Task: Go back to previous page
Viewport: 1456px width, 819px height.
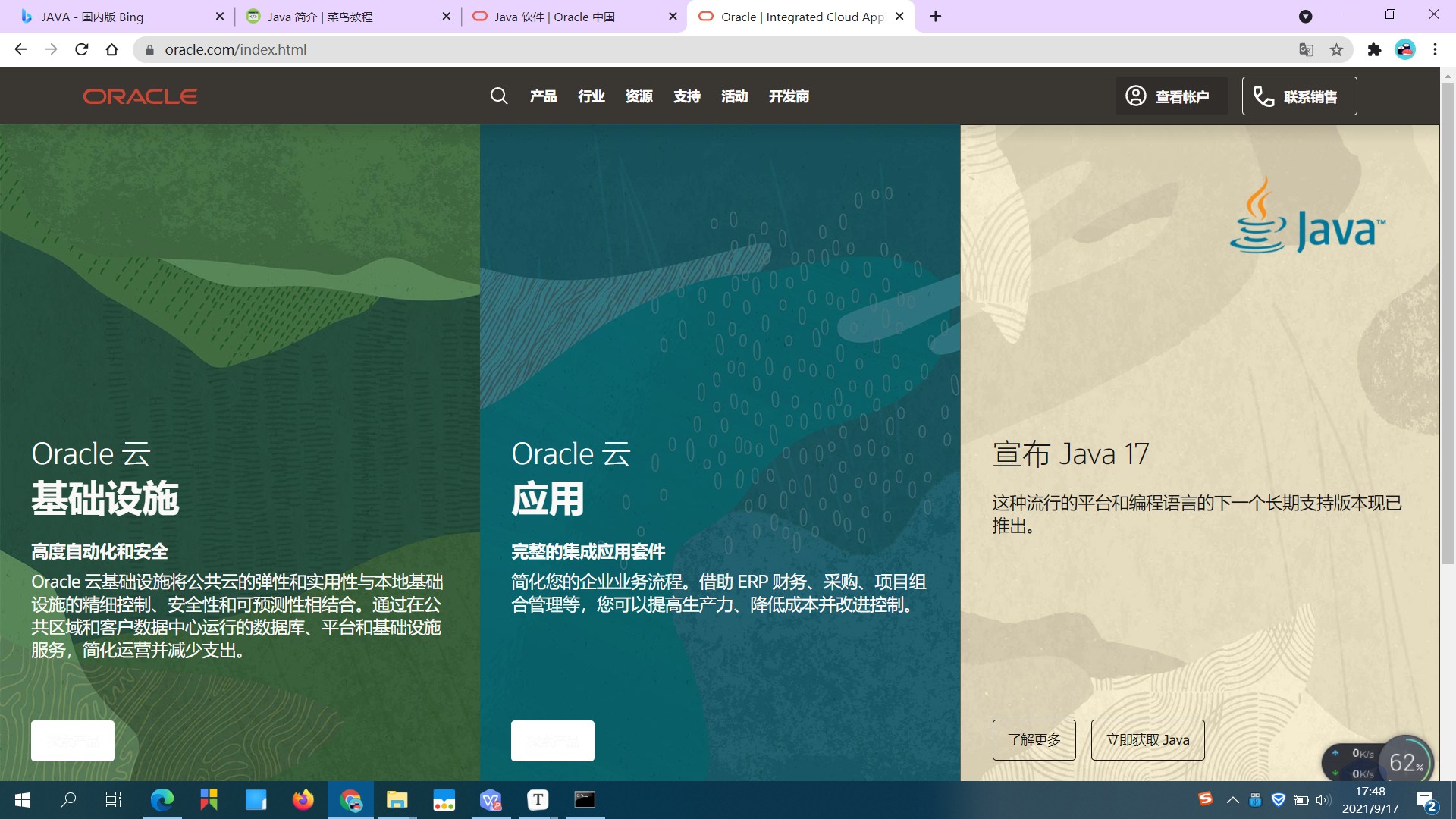Action: tap(20, 49)
